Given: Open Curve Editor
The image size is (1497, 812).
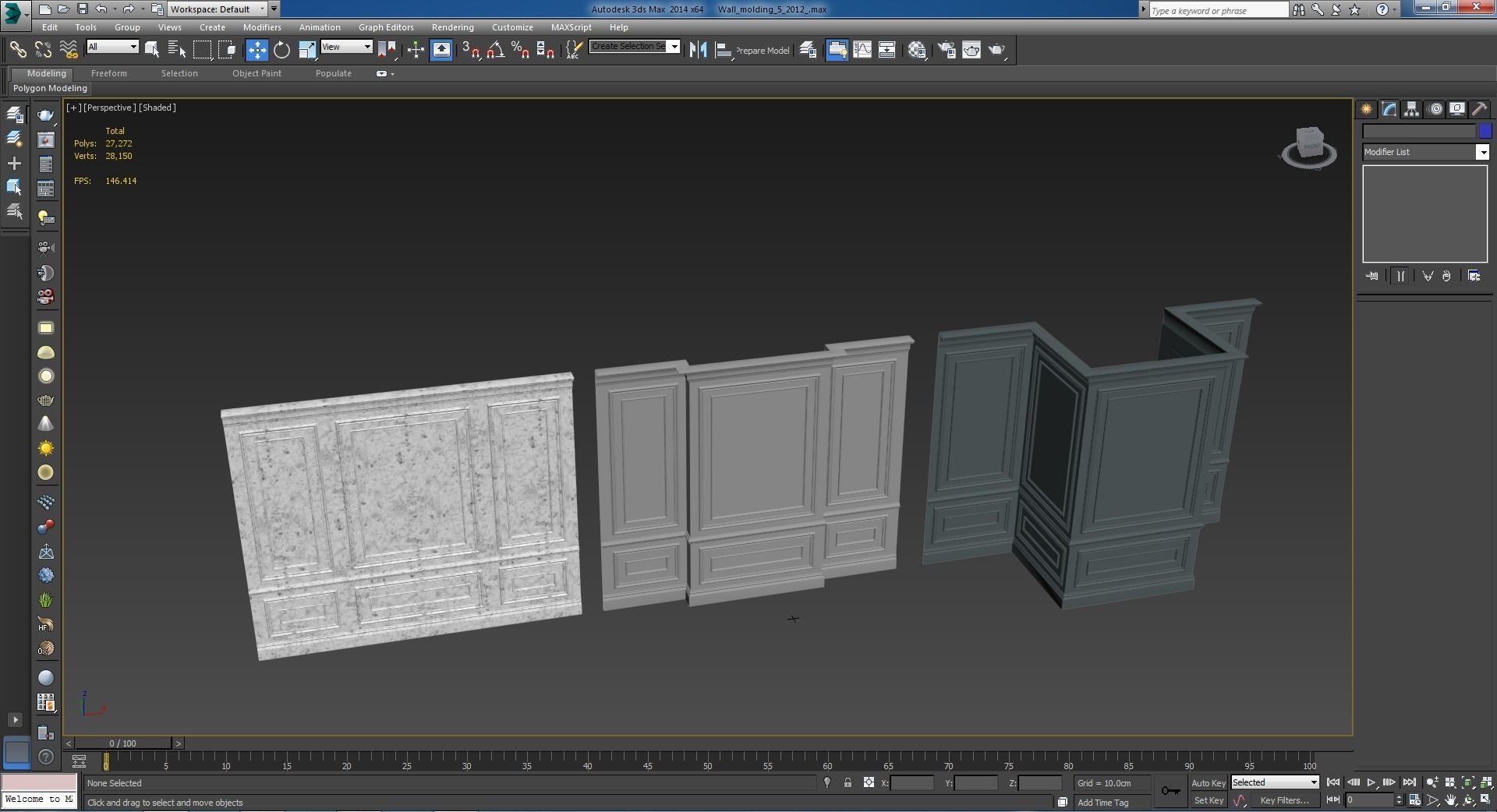Looking at the screenshot, I should (862, 50).
